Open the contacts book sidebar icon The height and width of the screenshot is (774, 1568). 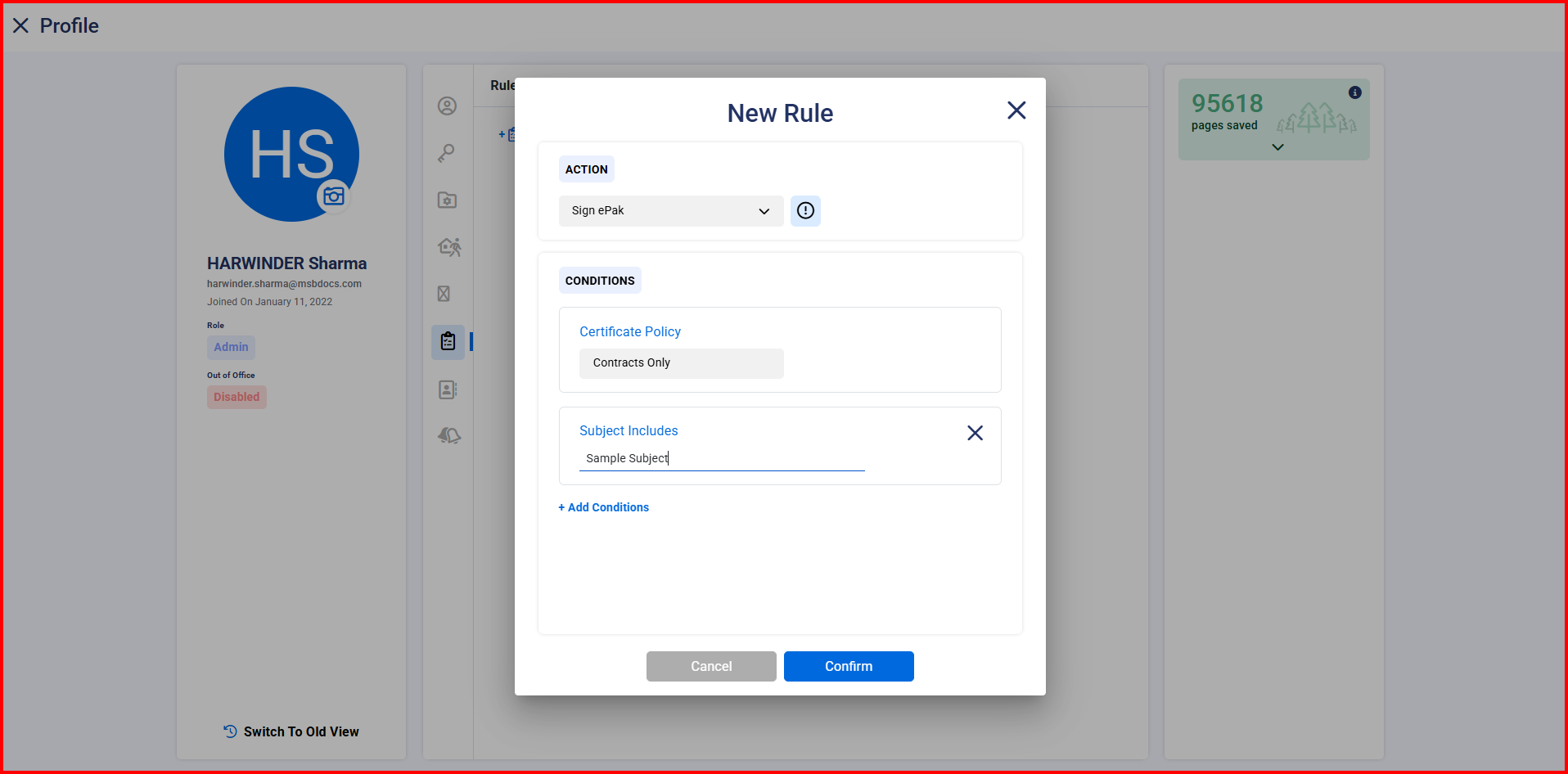pyautogui.click(x=448, y=389)
